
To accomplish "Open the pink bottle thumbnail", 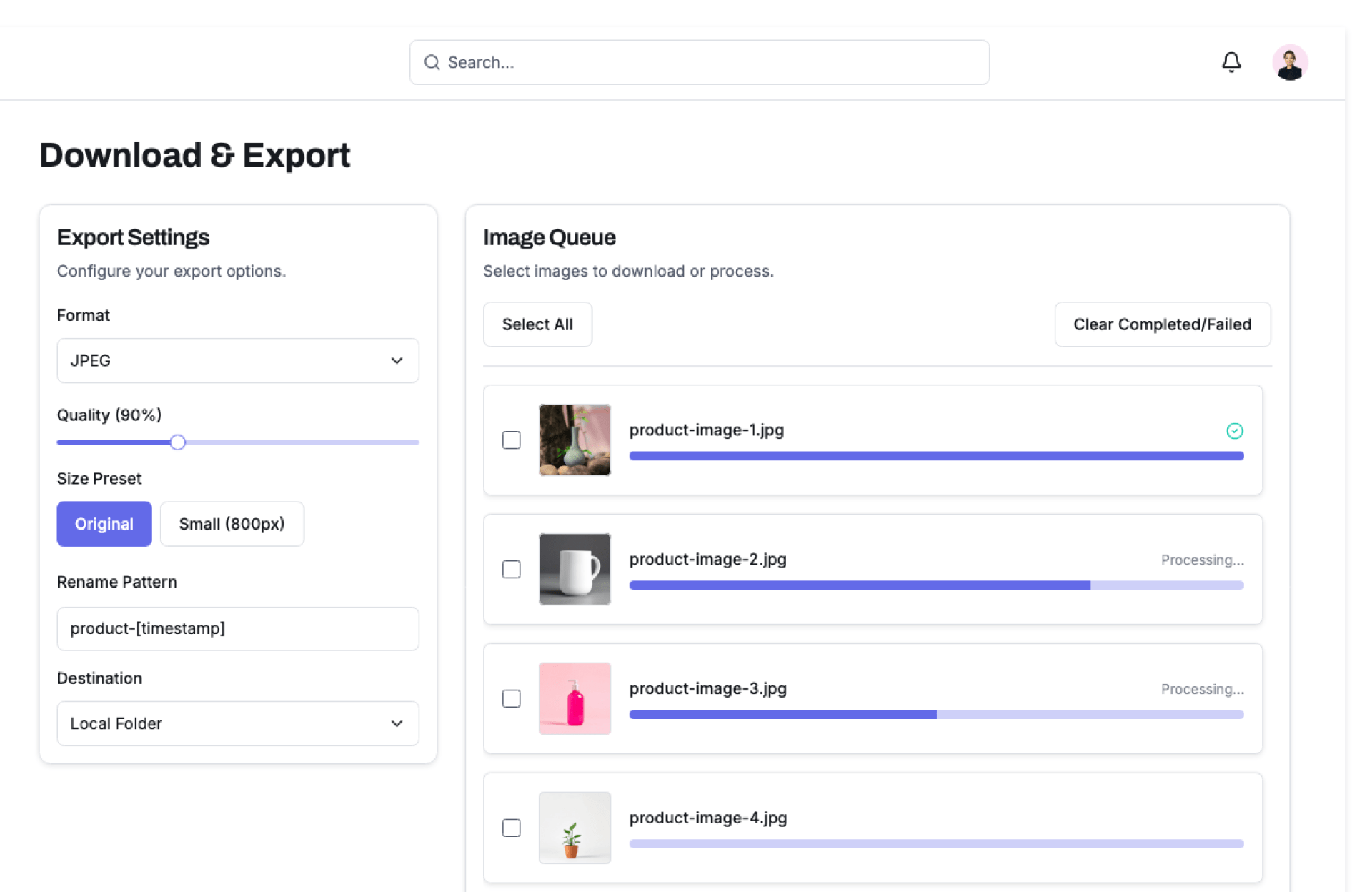I will tap(575, 698).
